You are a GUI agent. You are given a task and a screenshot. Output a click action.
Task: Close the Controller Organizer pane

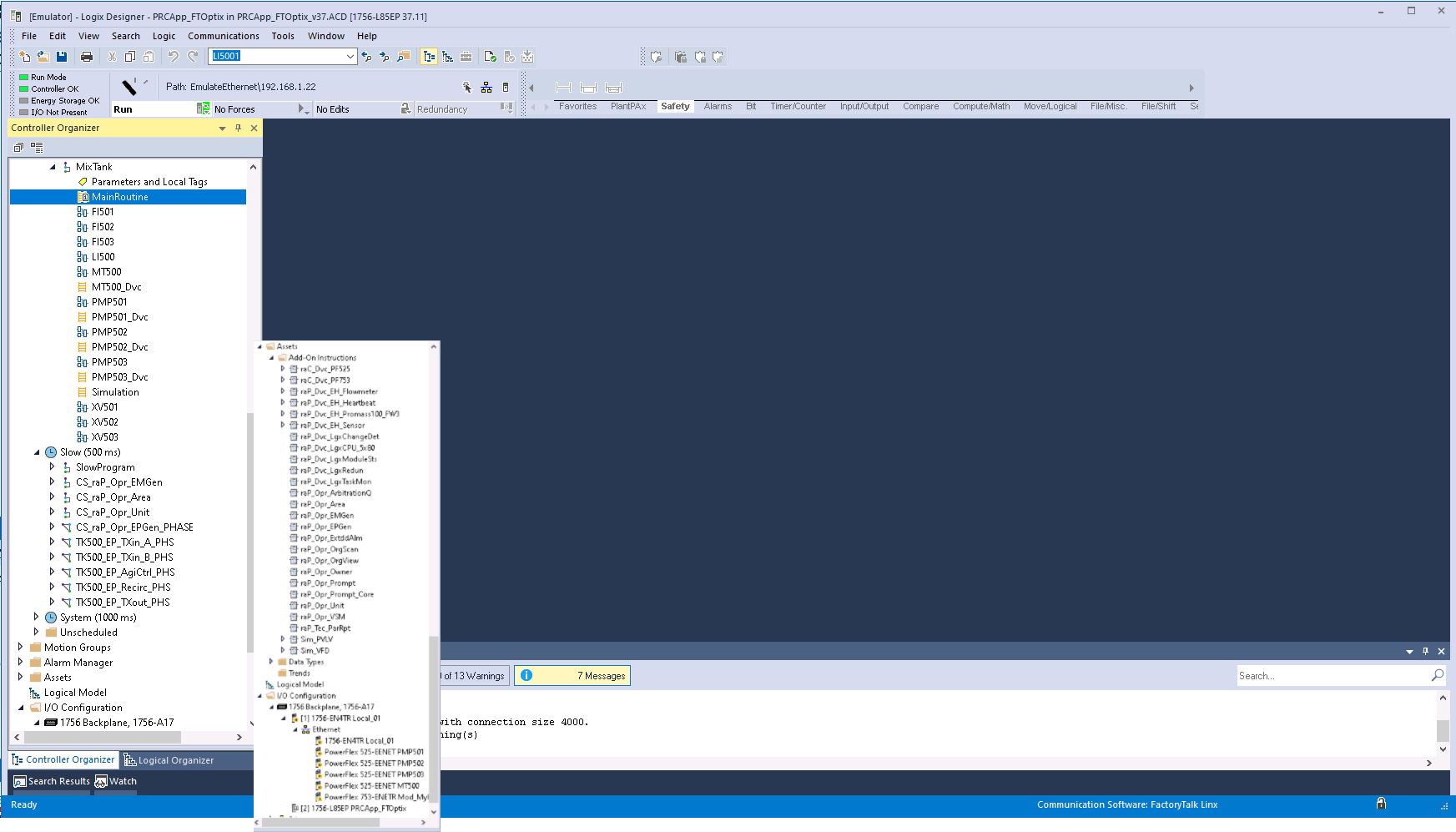[x=254, y=128]
